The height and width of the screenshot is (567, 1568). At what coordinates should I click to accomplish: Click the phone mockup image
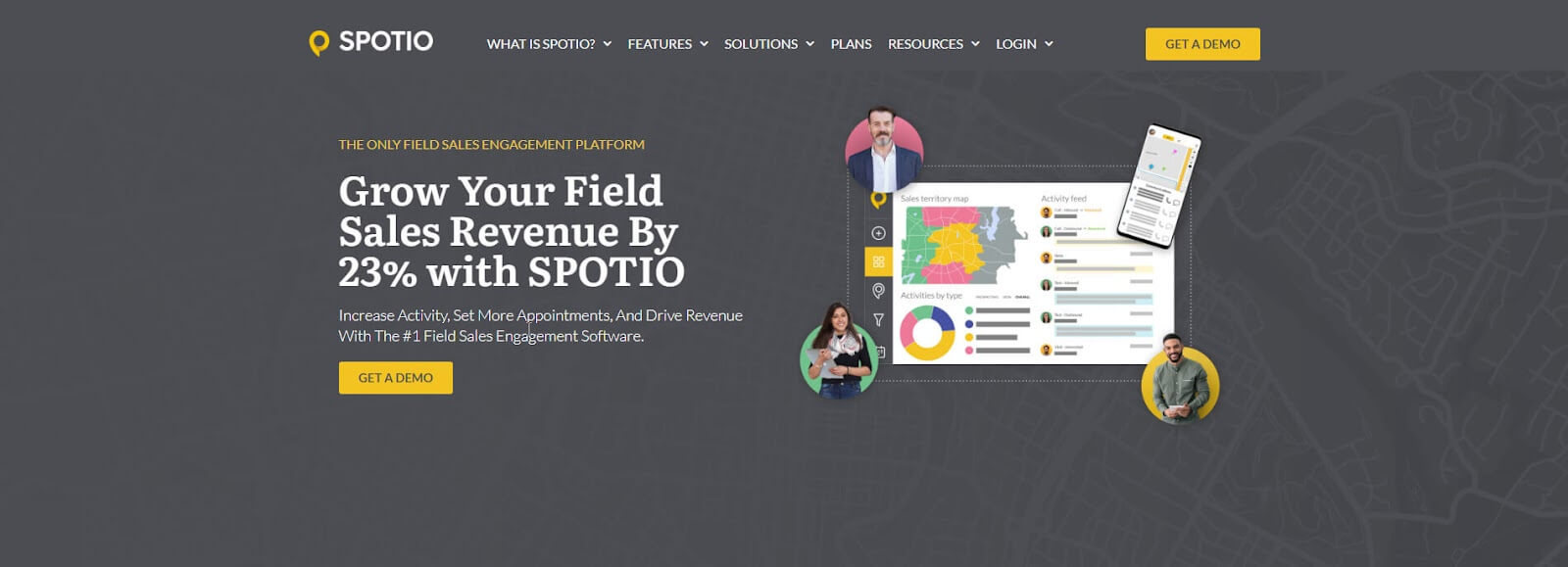[x=1159, y=186]
